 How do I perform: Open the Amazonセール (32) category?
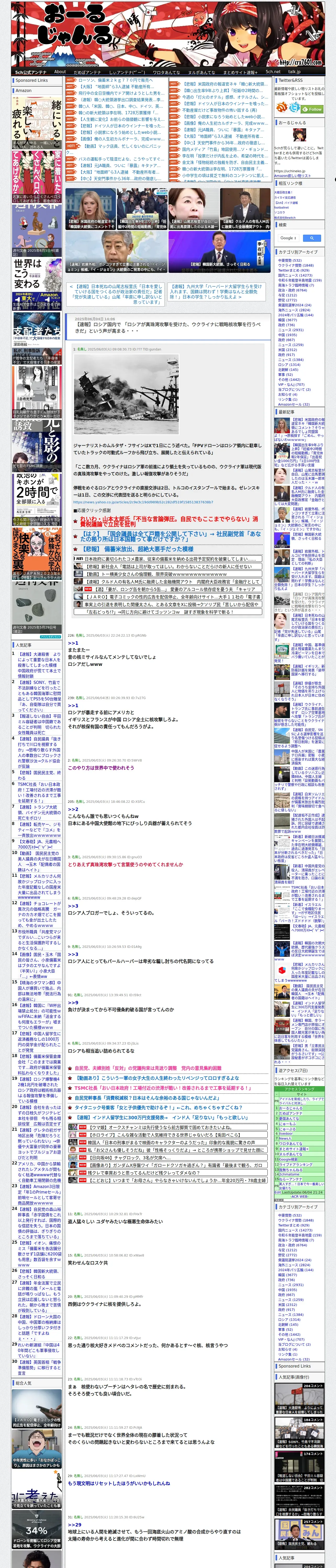point(293,404)
